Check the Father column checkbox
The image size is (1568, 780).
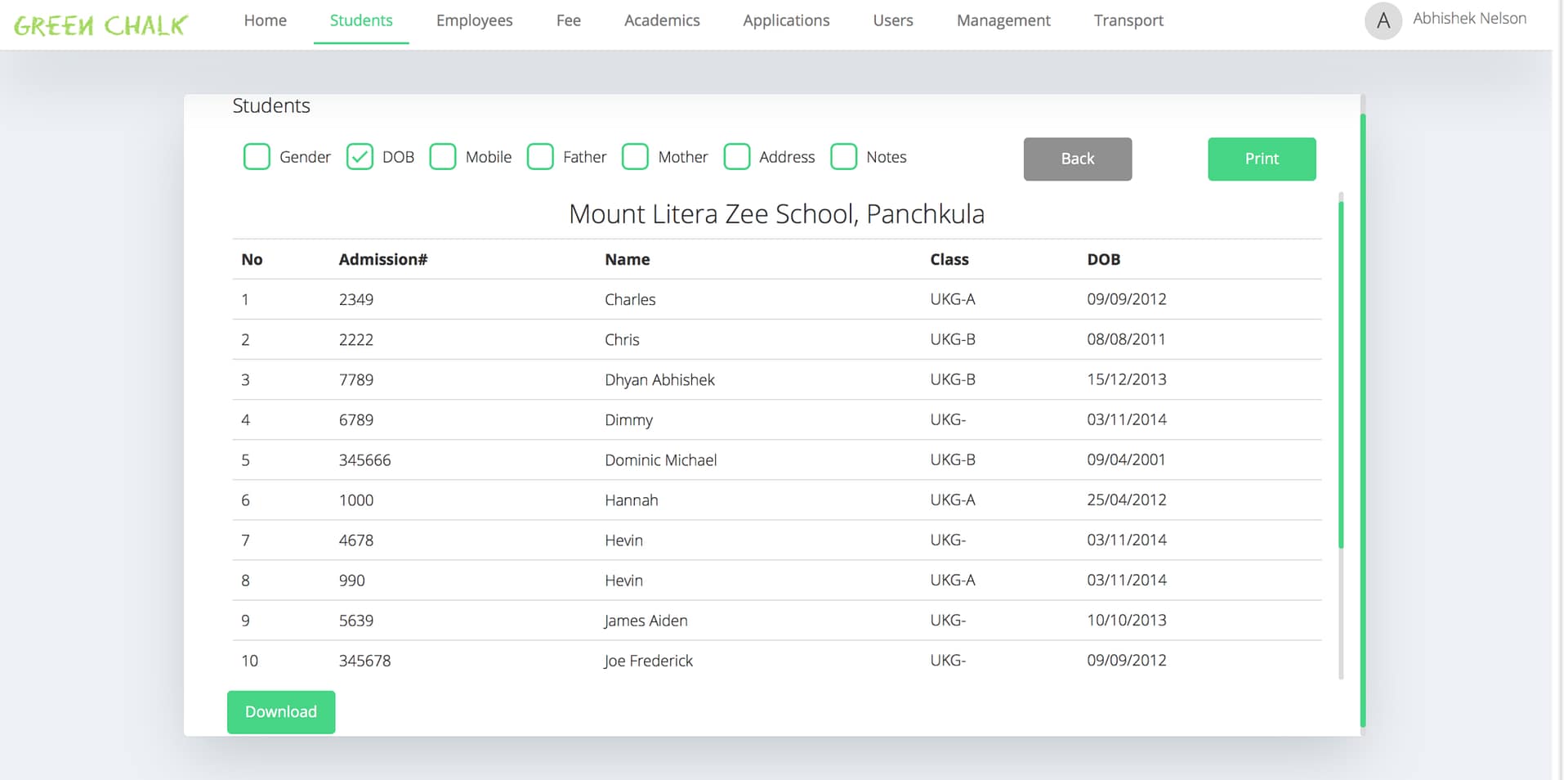[x=540, y=157]
